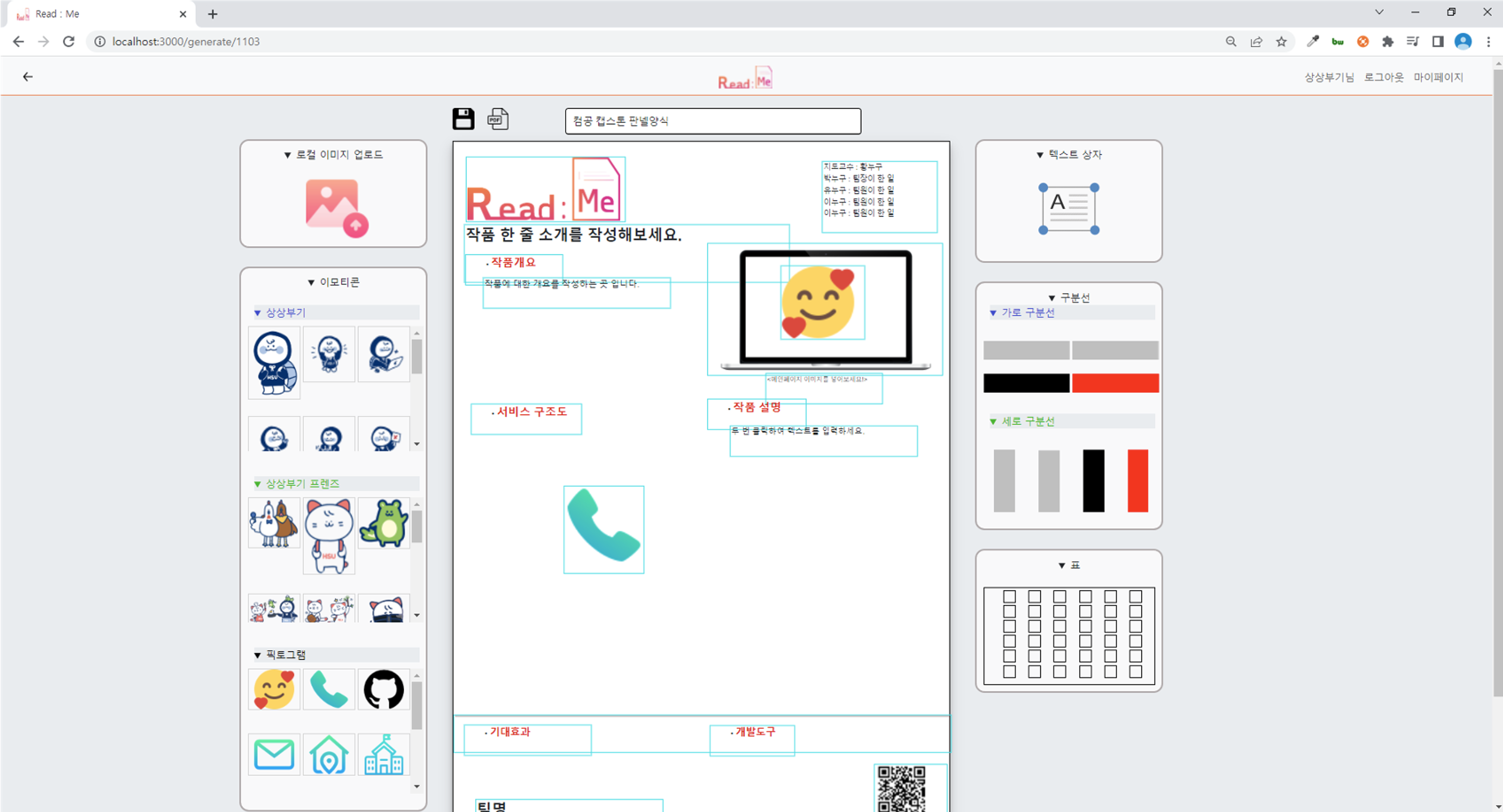Pick the school building pictogram

click(383, 754)
